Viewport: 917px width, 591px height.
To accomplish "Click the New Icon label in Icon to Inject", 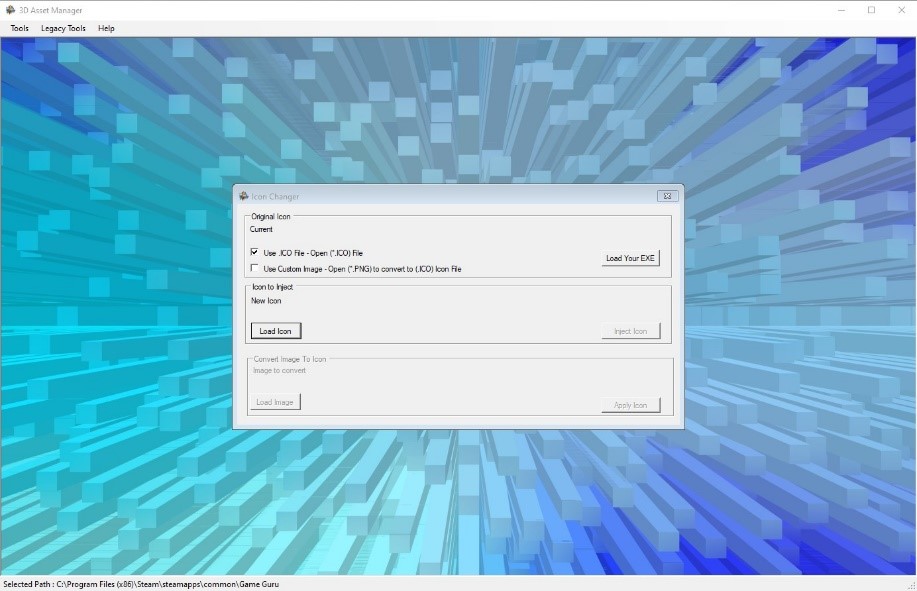I will [x=266, y=301].
